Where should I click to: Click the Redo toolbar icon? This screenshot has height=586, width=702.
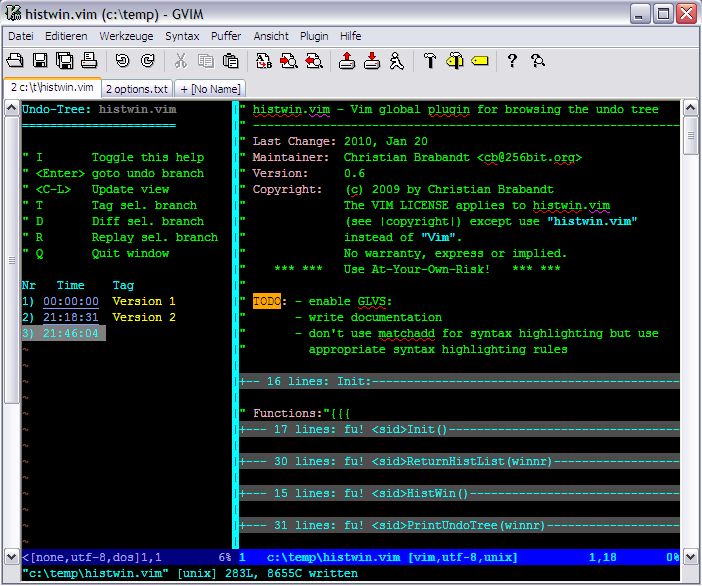(x=147, y=61)
